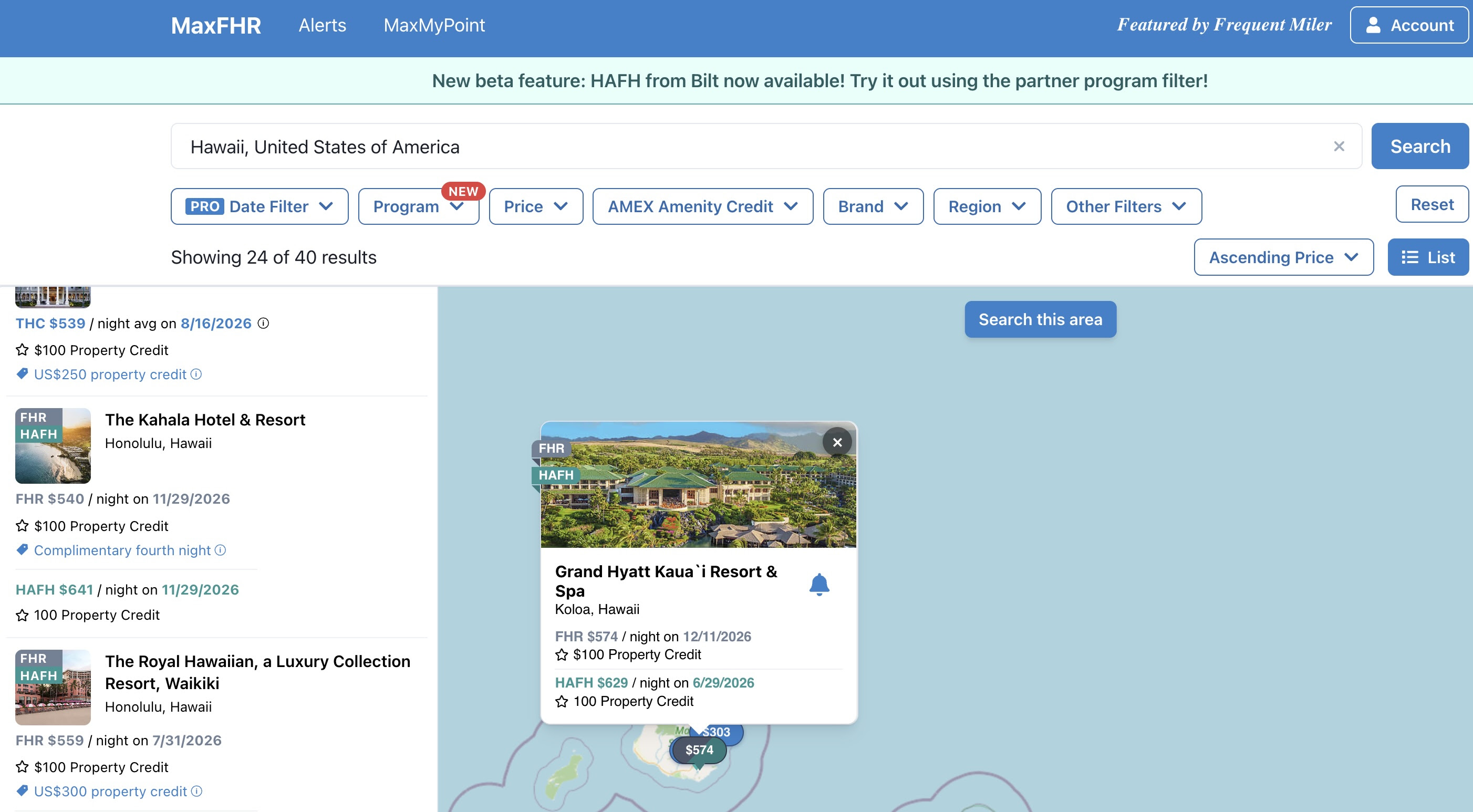Click the Hawaii location search input field

point(766,147)
